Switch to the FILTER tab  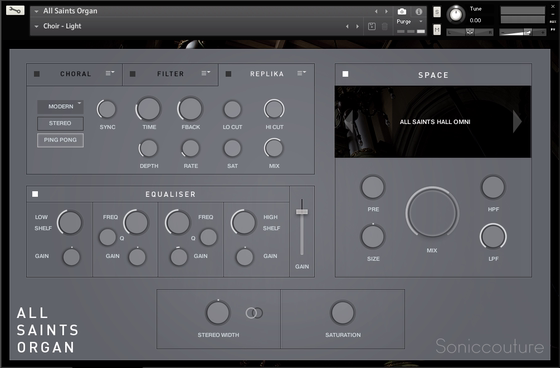click(x=170, y=74)
